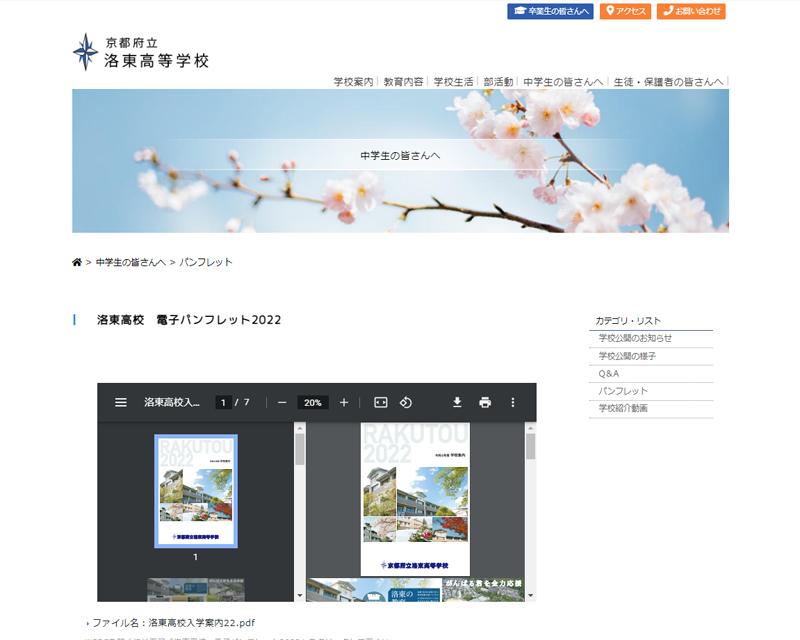Click the 卒業生の皆さんへ button
This screenshot has width=800, height=640.
point(551,11)
